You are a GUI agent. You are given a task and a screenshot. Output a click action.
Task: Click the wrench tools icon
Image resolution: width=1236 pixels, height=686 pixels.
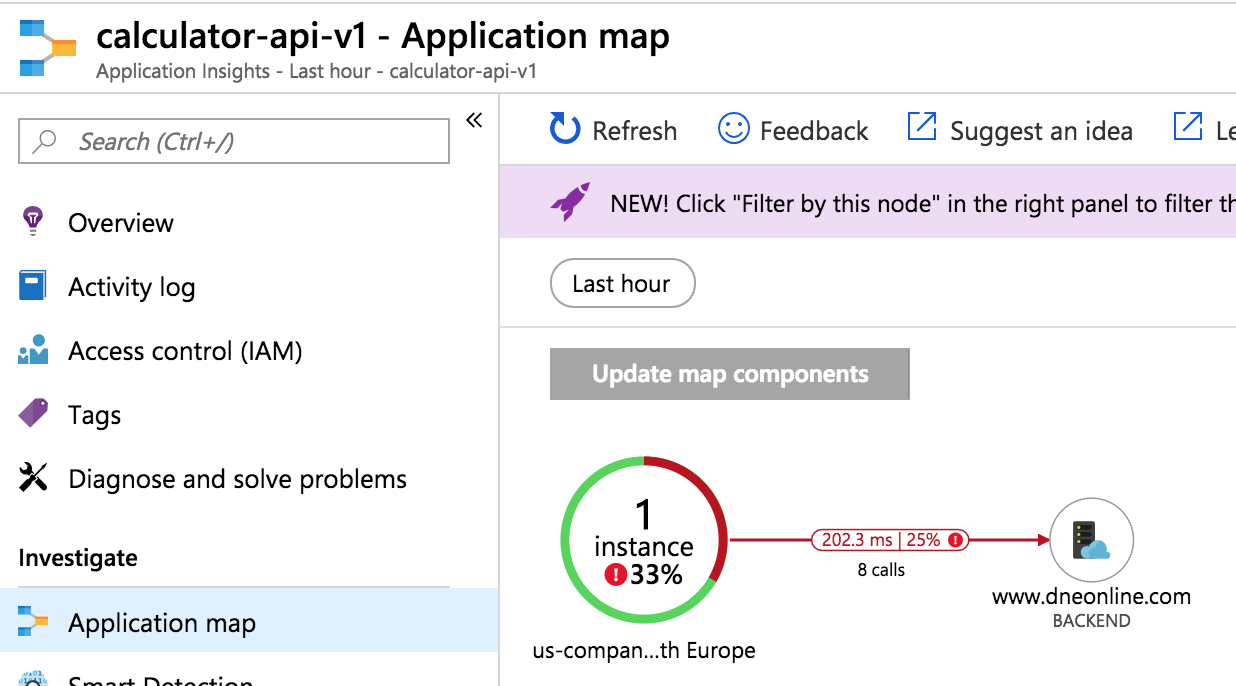click(33, 478)
